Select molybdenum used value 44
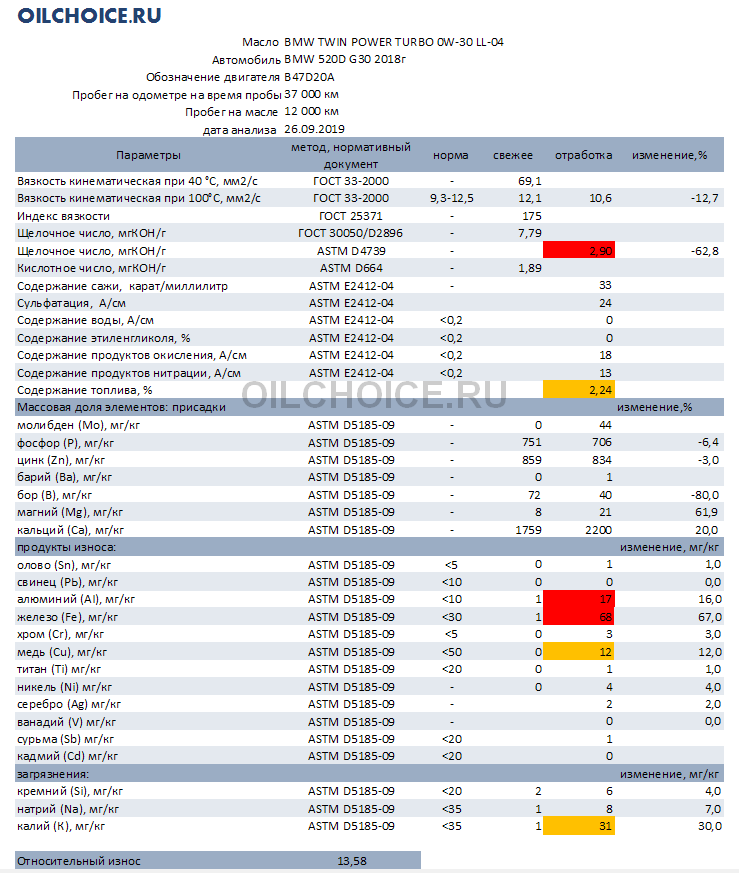Screen dimensions: 739x873 [x=605, y=425]
